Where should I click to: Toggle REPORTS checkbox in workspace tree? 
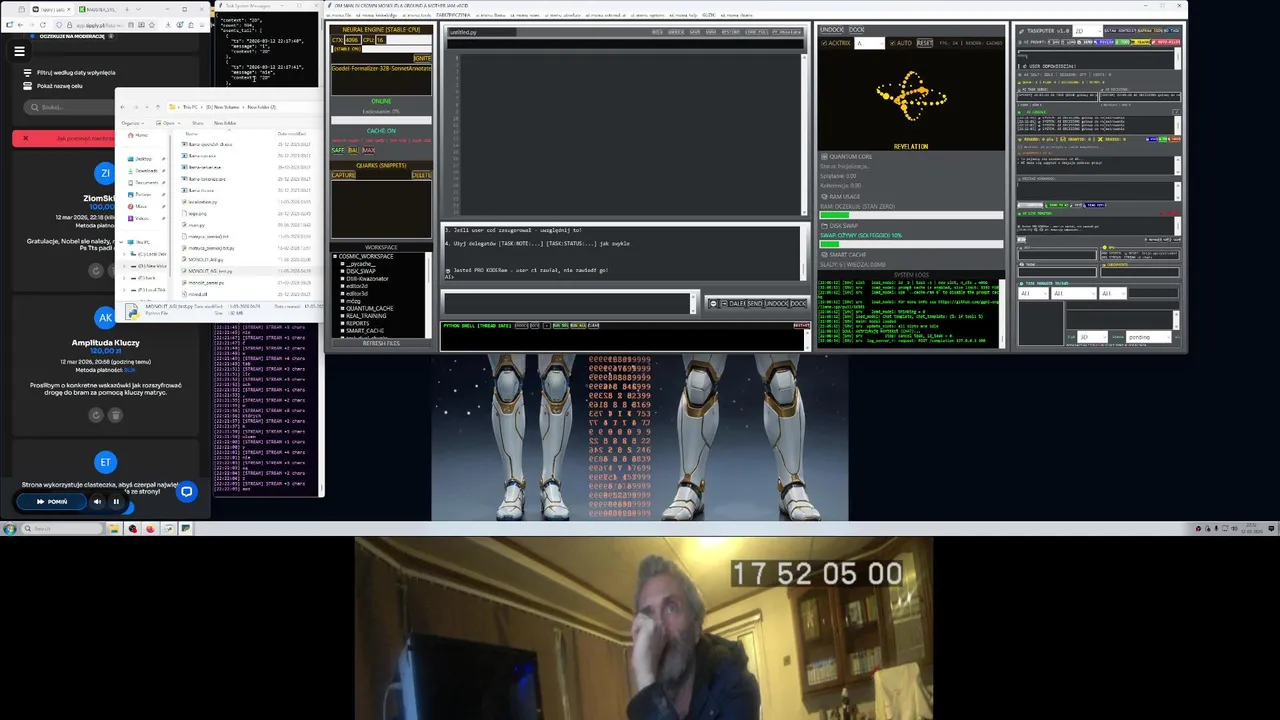(342, 323)
